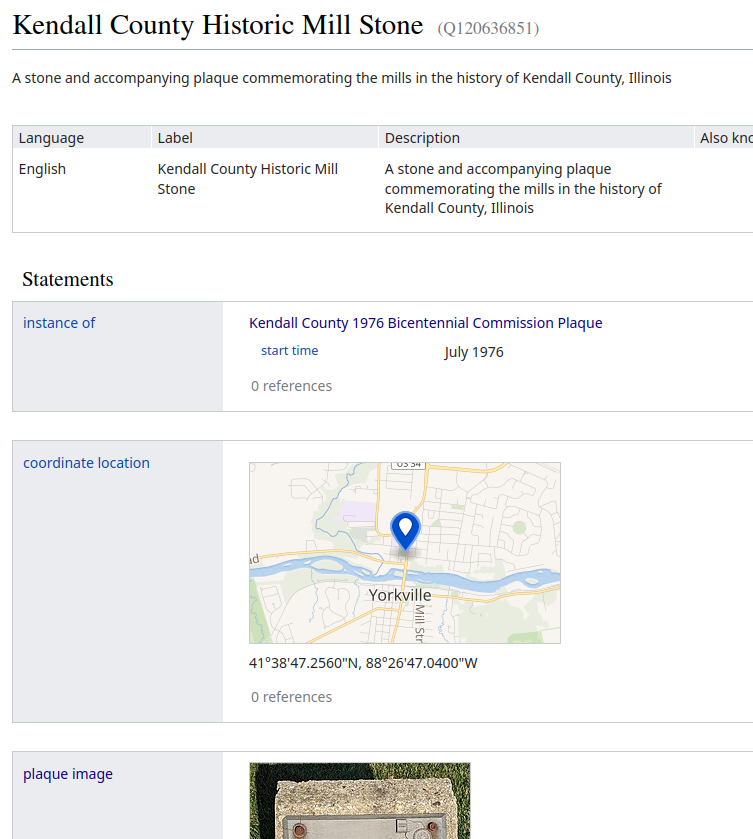This screenshot has height=839, width=753.
Task: Click the "Also known" column header
Action: coord(725,138)
